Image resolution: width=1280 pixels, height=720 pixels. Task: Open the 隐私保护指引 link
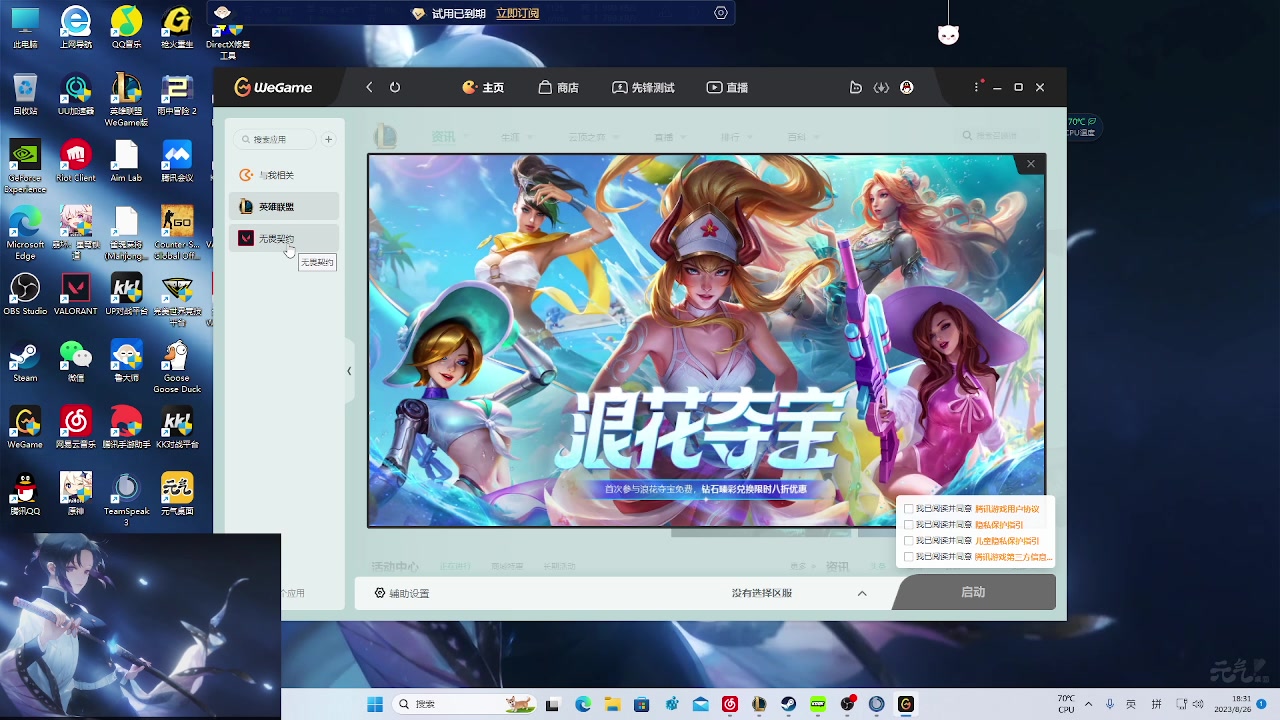click(999, 525)
